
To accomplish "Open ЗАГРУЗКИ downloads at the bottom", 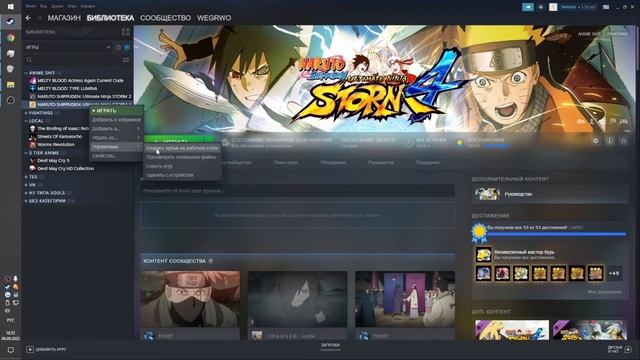I will [x=330, y=347].
